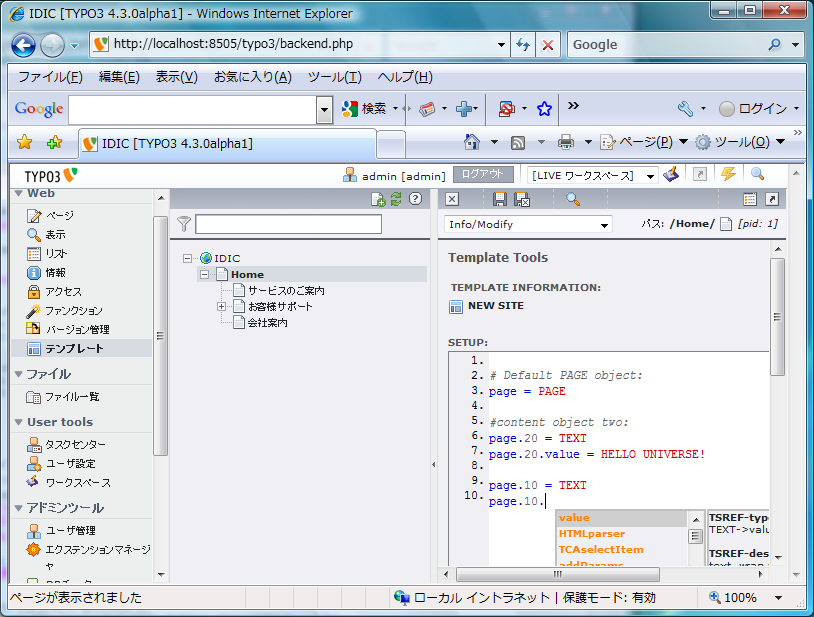
Task: Save the template with the floppy disk icon
Action: coord(499,199)
